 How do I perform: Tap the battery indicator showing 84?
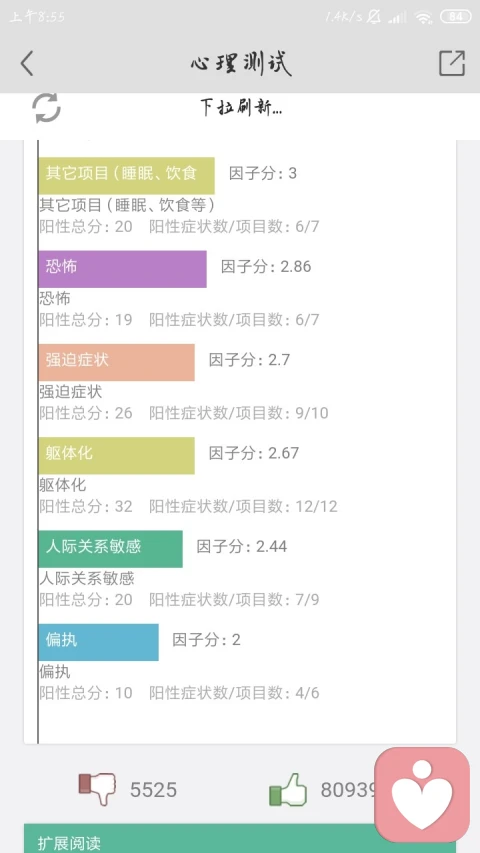(x=456, y=17)
